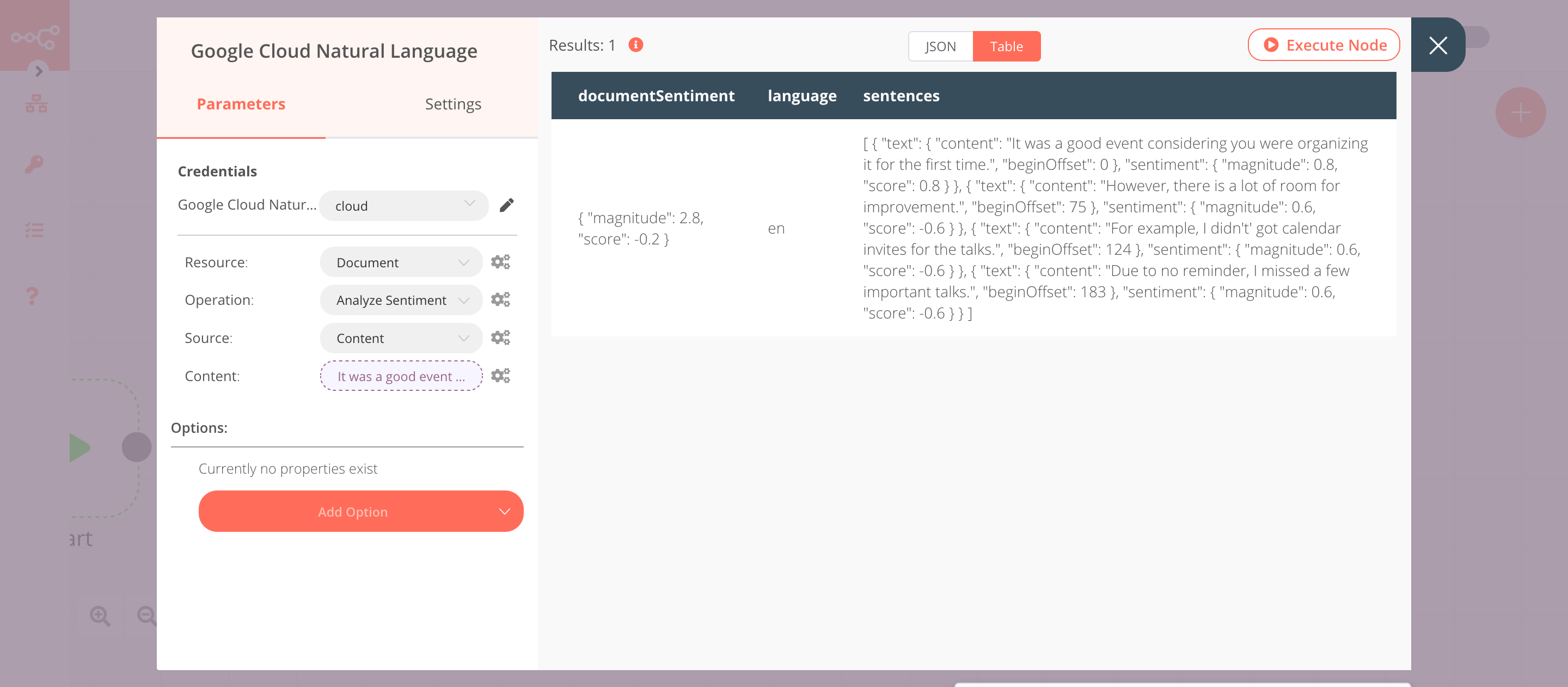Switch the results view to JSON
1568x687 pixels.
pos(940,46)
